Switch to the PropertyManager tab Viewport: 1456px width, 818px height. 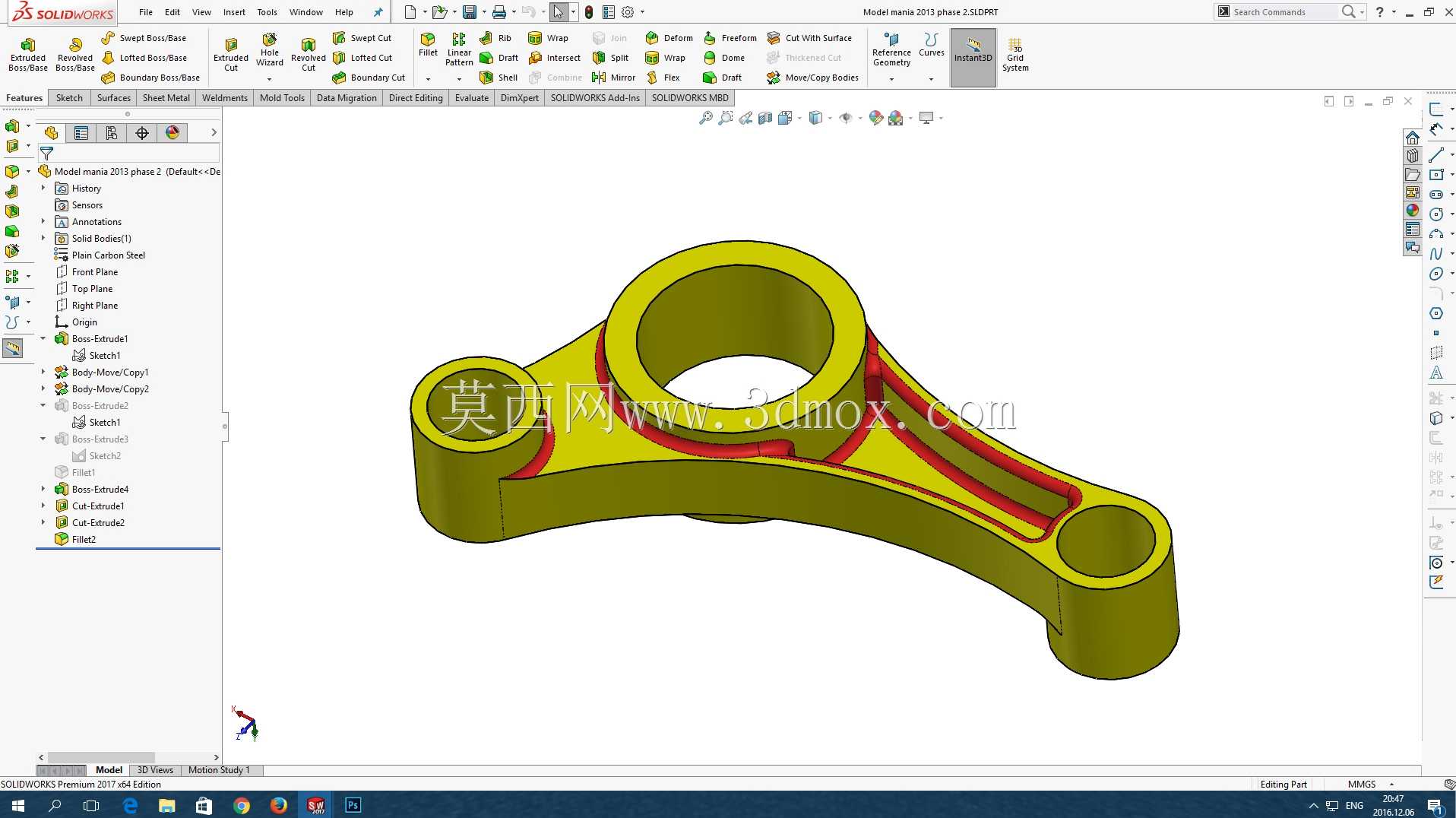81,133
